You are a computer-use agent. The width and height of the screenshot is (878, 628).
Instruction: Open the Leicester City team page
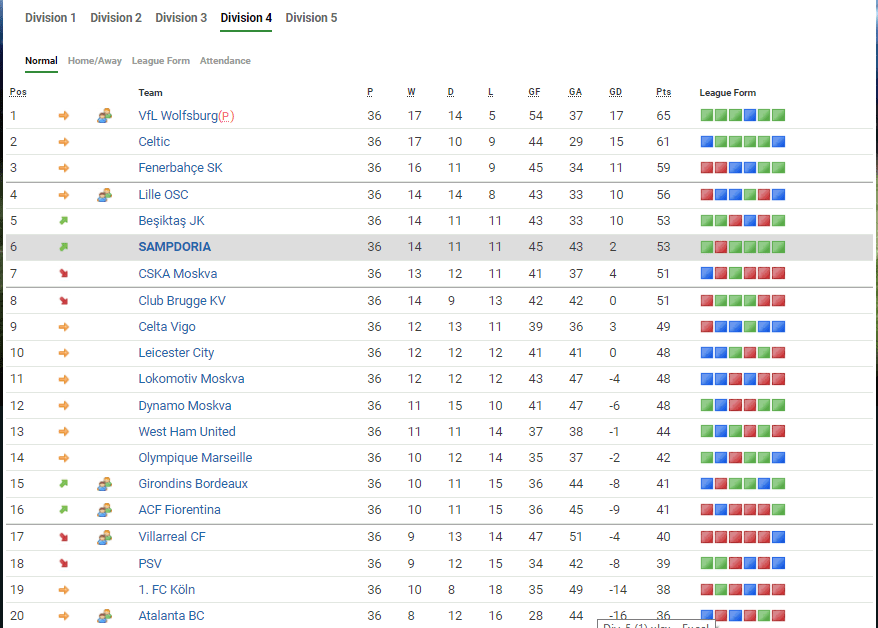pos(176,353)
